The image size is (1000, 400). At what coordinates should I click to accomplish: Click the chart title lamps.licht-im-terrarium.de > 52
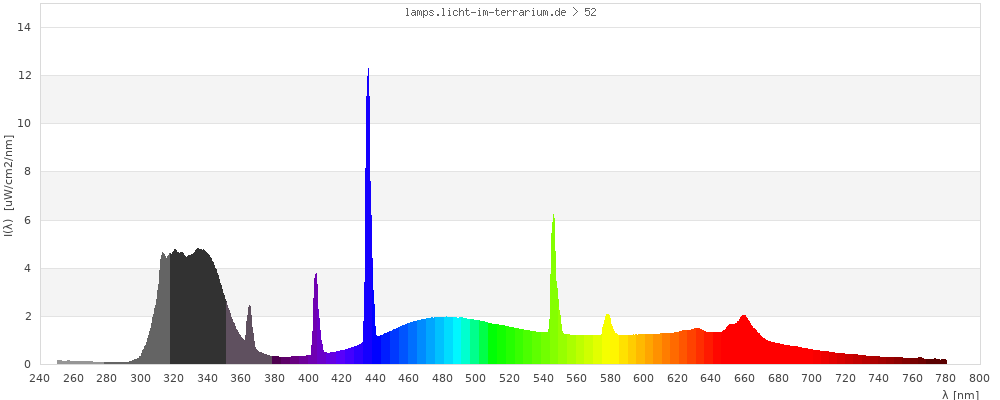(501, 13)
